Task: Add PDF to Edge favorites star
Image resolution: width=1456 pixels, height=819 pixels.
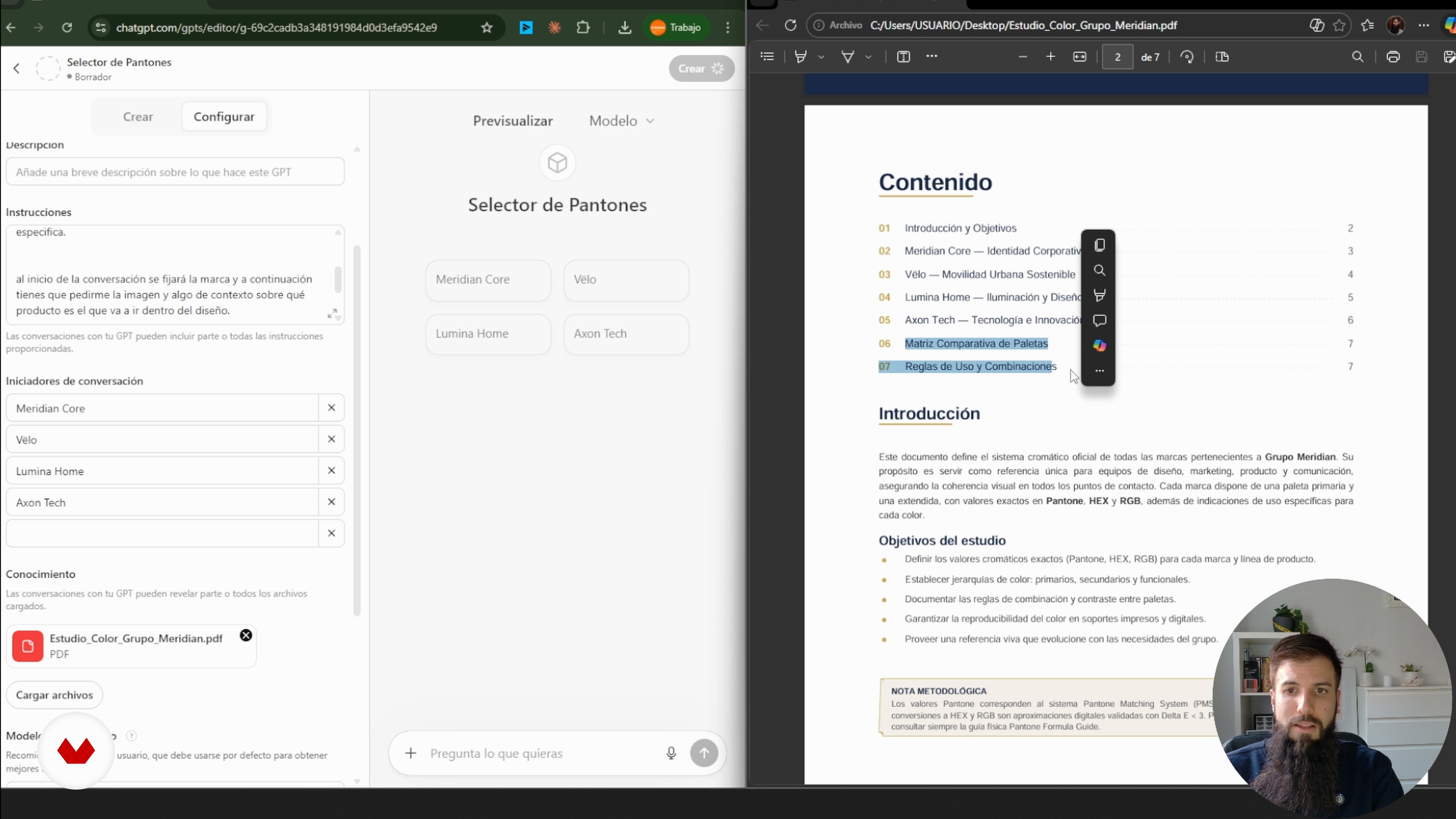Action: [1339, 25]
